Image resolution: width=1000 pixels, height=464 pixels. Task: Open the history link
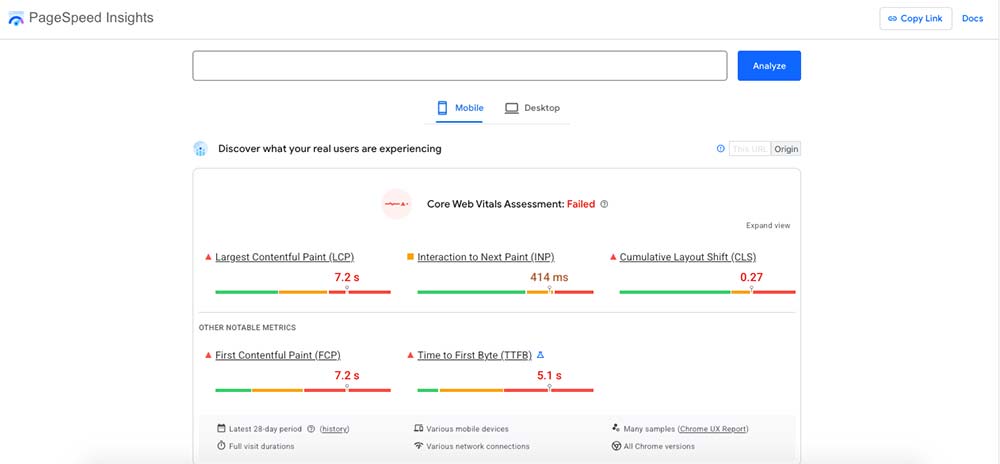click(x=334, y=429)
